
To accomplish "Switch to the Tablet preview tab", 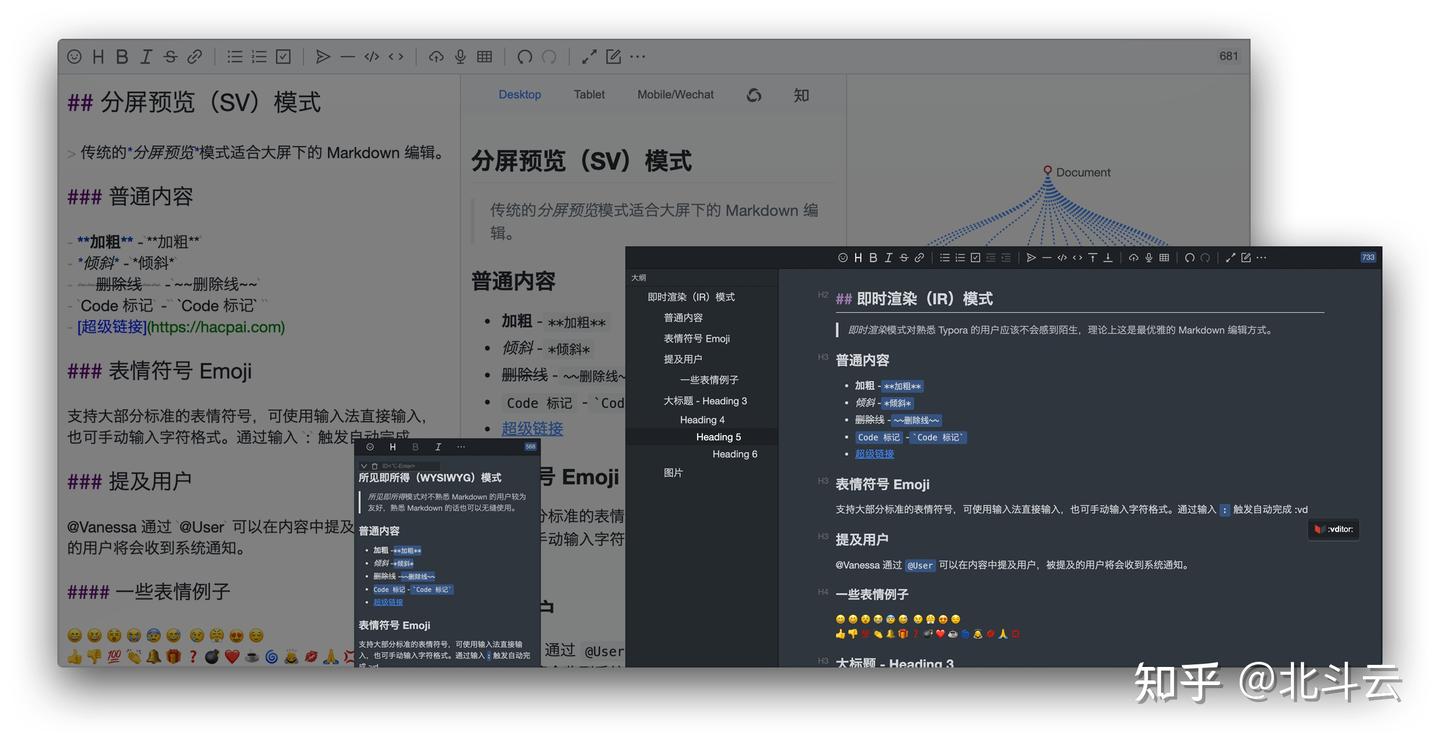I will [589, 94].
